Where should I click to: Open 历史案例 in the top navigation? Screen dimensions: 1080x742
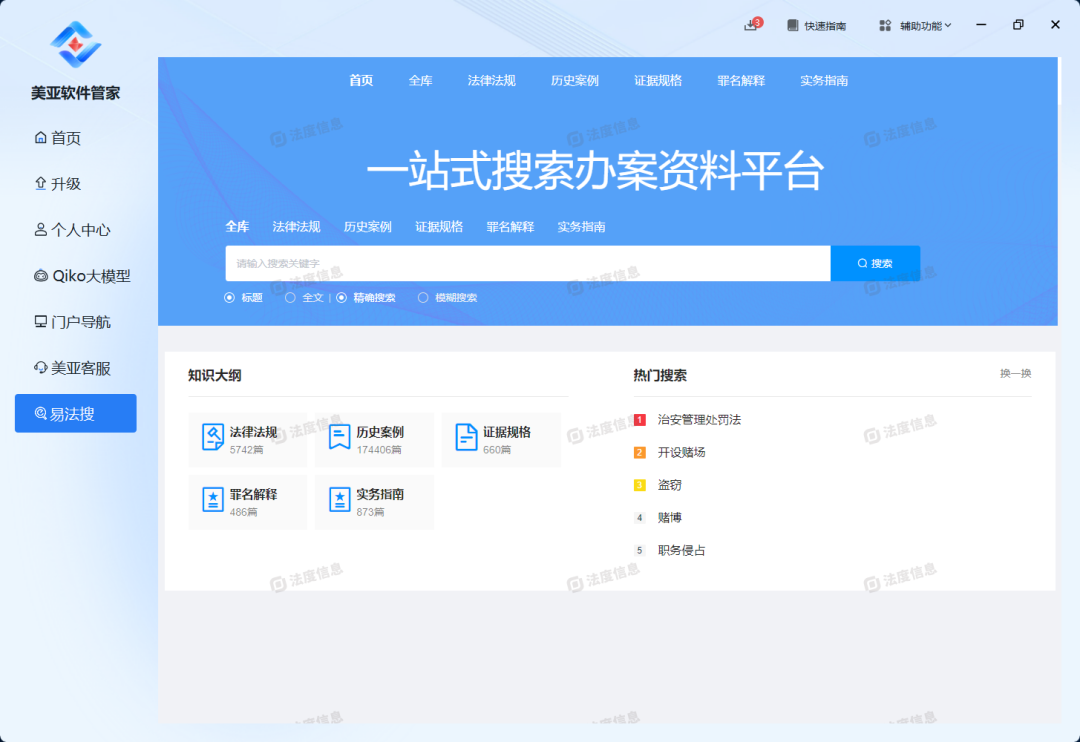[574, 81]
